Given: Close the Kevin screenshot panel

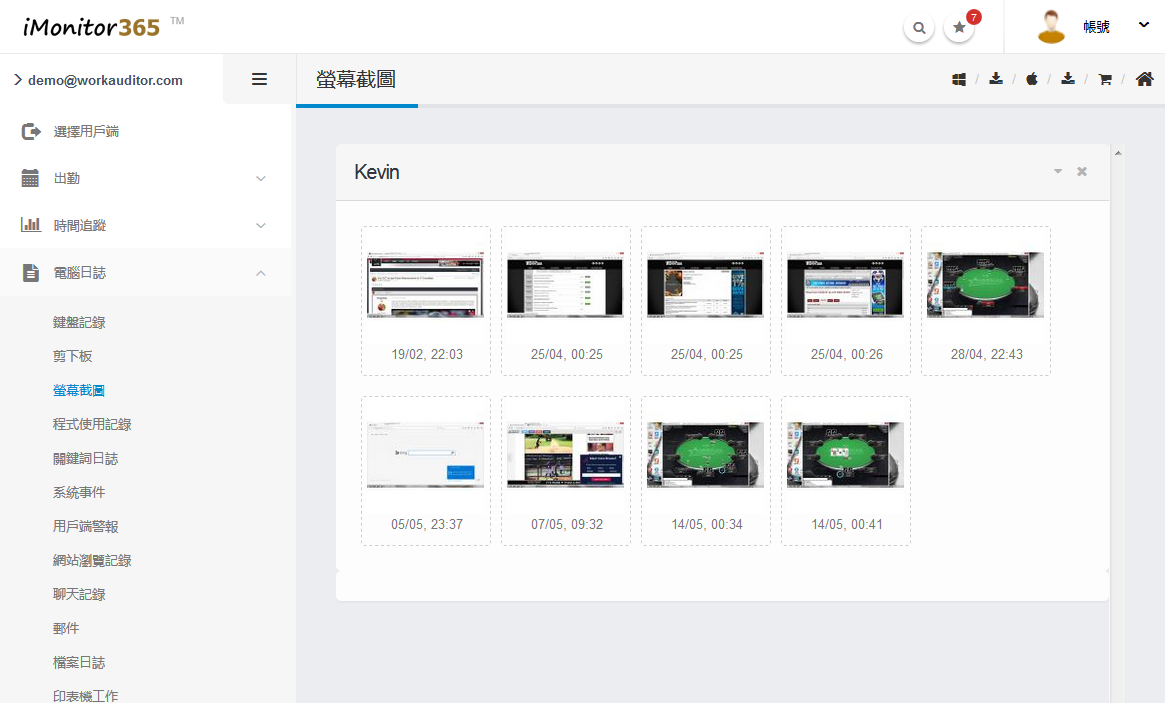Looking at the screenshot, I should coord(1081,171).
